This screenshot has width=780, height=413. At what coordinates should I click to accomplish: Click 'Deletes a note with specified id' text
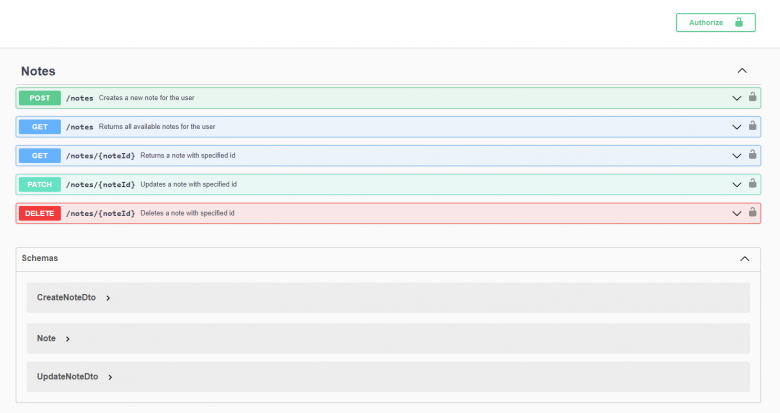tap(187, 213)
